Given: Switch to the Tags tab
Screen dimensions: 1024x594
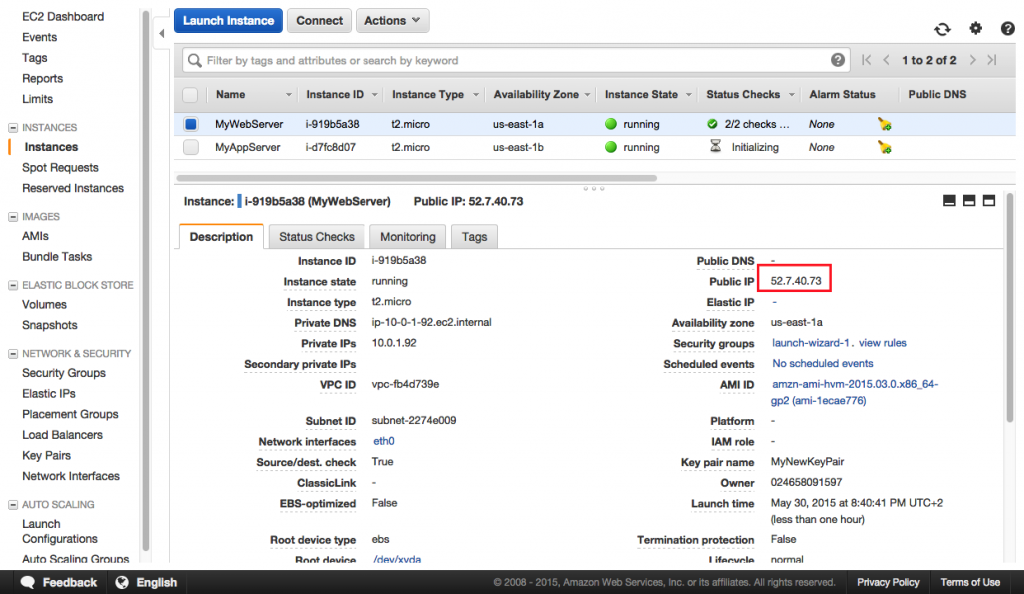Looking at the screenshot, I should click(474, 236).
